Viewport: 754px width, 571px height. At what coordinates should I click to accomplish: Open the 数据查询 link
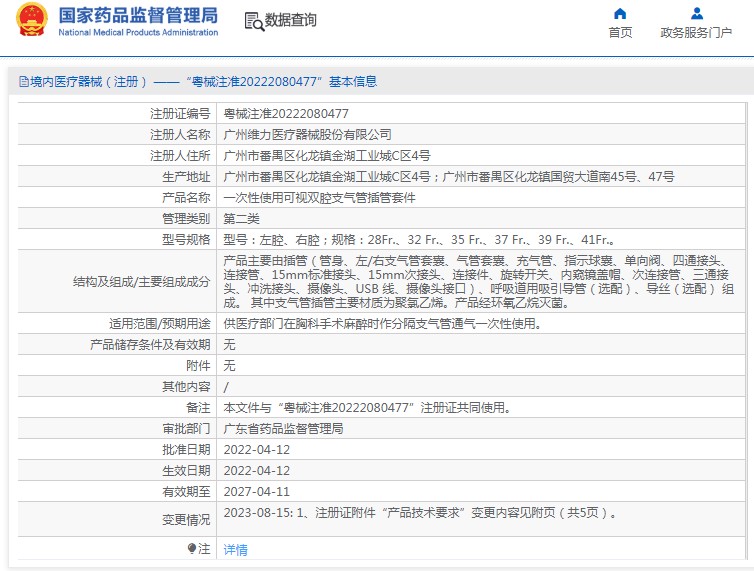290,20
